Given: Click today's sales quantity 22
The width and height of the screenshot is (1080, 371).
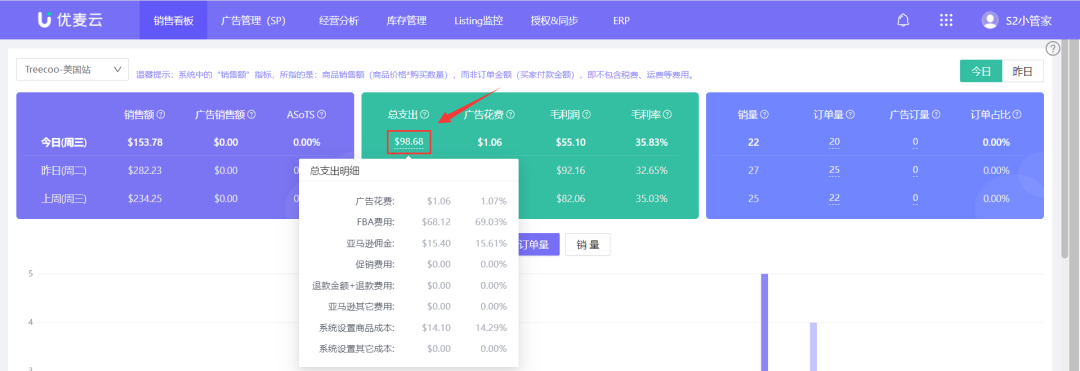Looking at the screenshot, I should [x=753, y=142].
